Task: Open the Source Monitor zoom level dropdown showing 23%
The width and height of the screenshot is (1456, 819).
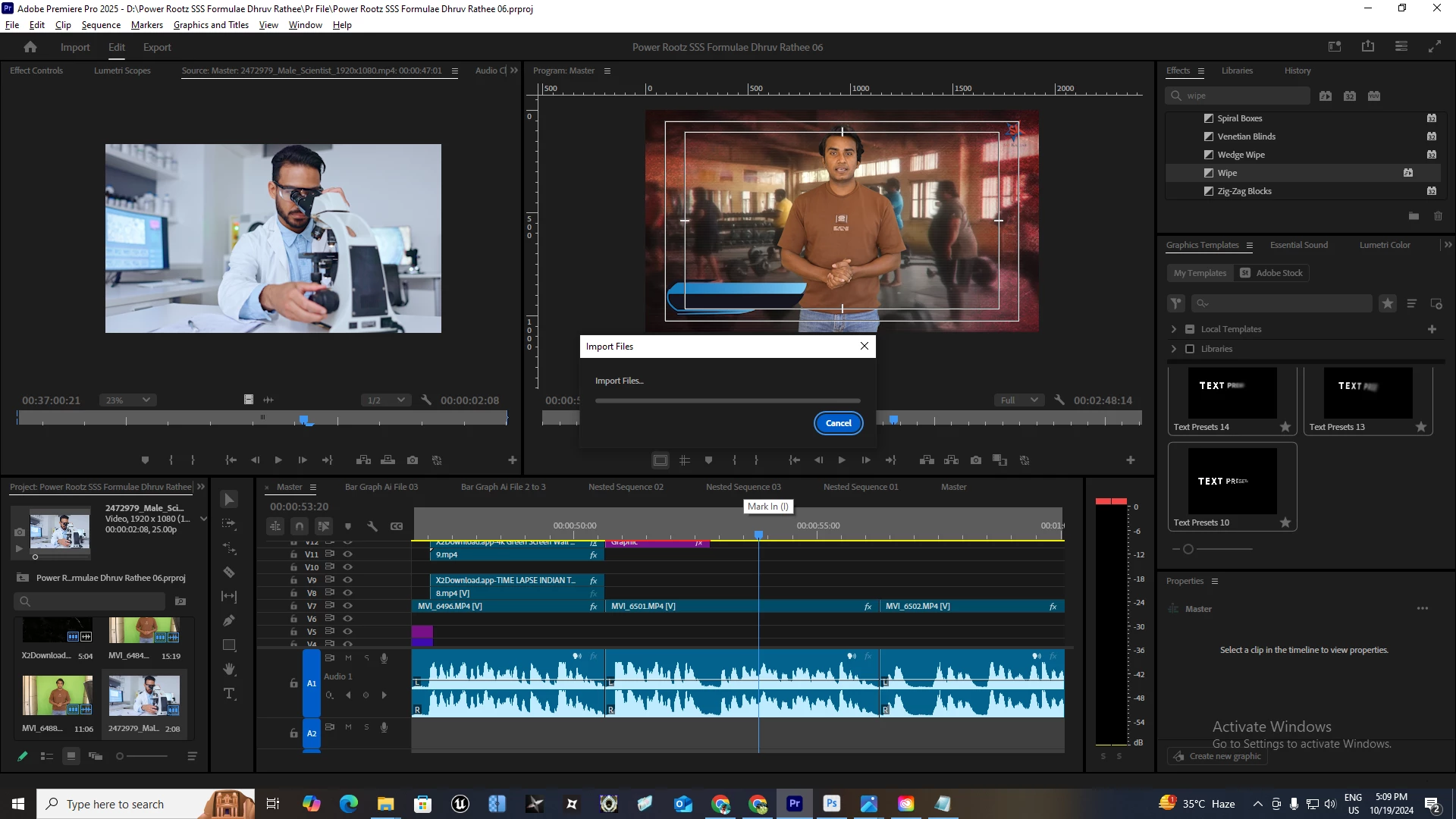Action: click(x=127, y=400)
